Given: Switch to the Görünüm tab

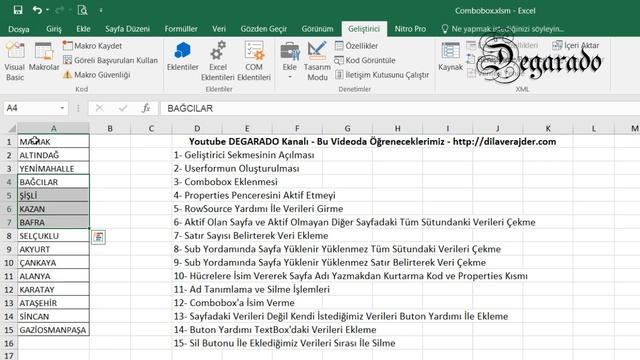Looking at the screenshot, I should pyautogui.click(x=317, y=29).
